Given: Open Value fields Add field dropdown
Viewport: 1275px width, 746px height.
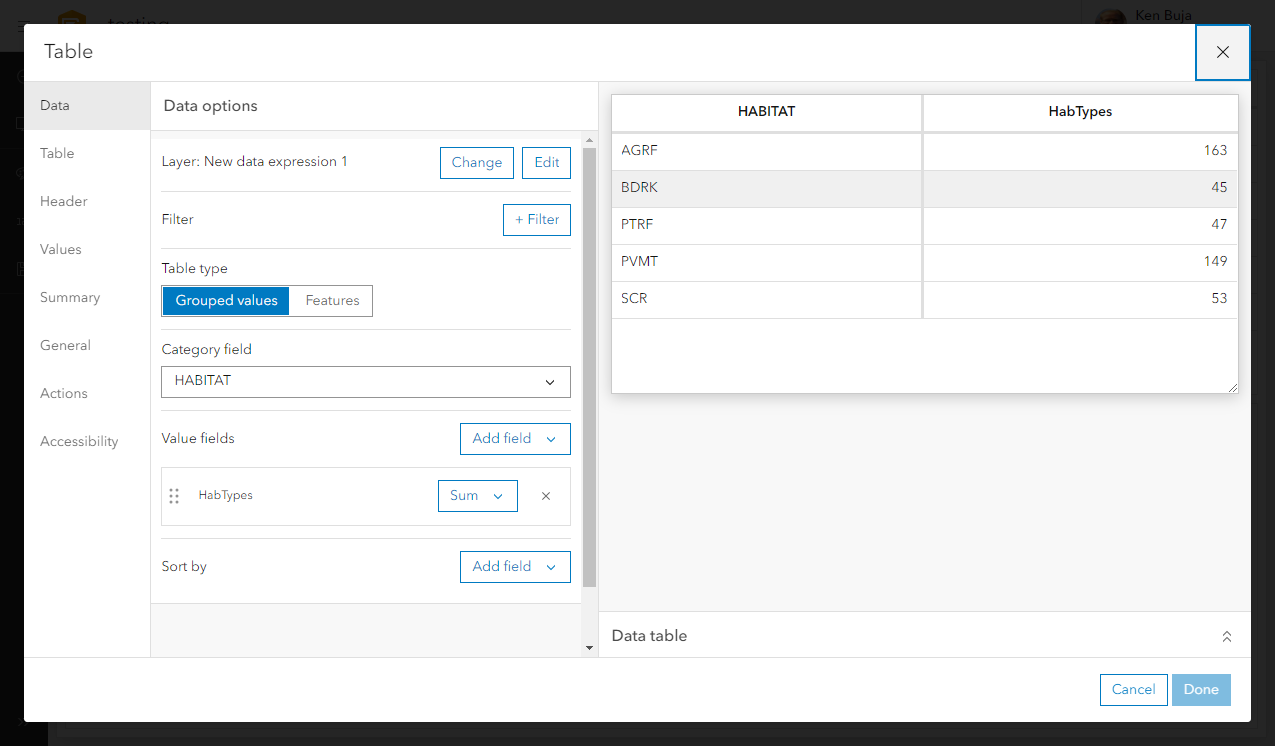Looking at the screenshot, I should (514, 439).
